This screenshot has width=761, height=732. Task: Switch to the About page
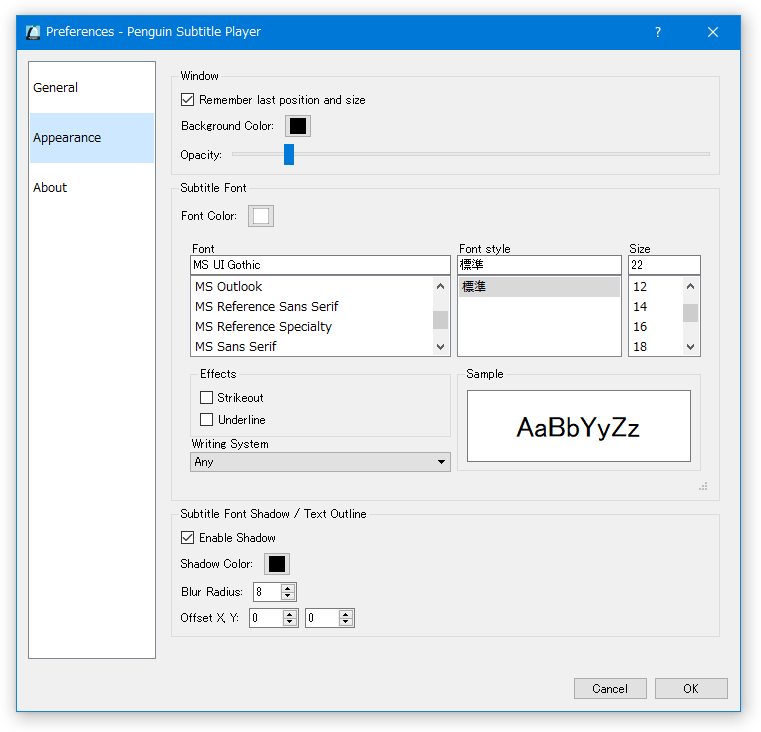coord(92,187)
